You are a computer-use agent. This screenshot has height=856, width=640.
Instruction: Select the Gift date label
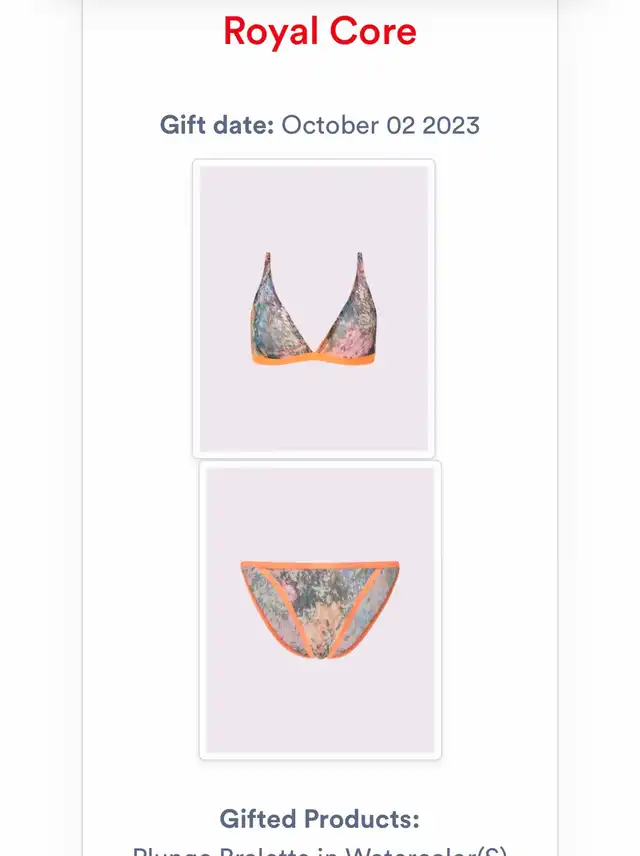click(217, 125)
